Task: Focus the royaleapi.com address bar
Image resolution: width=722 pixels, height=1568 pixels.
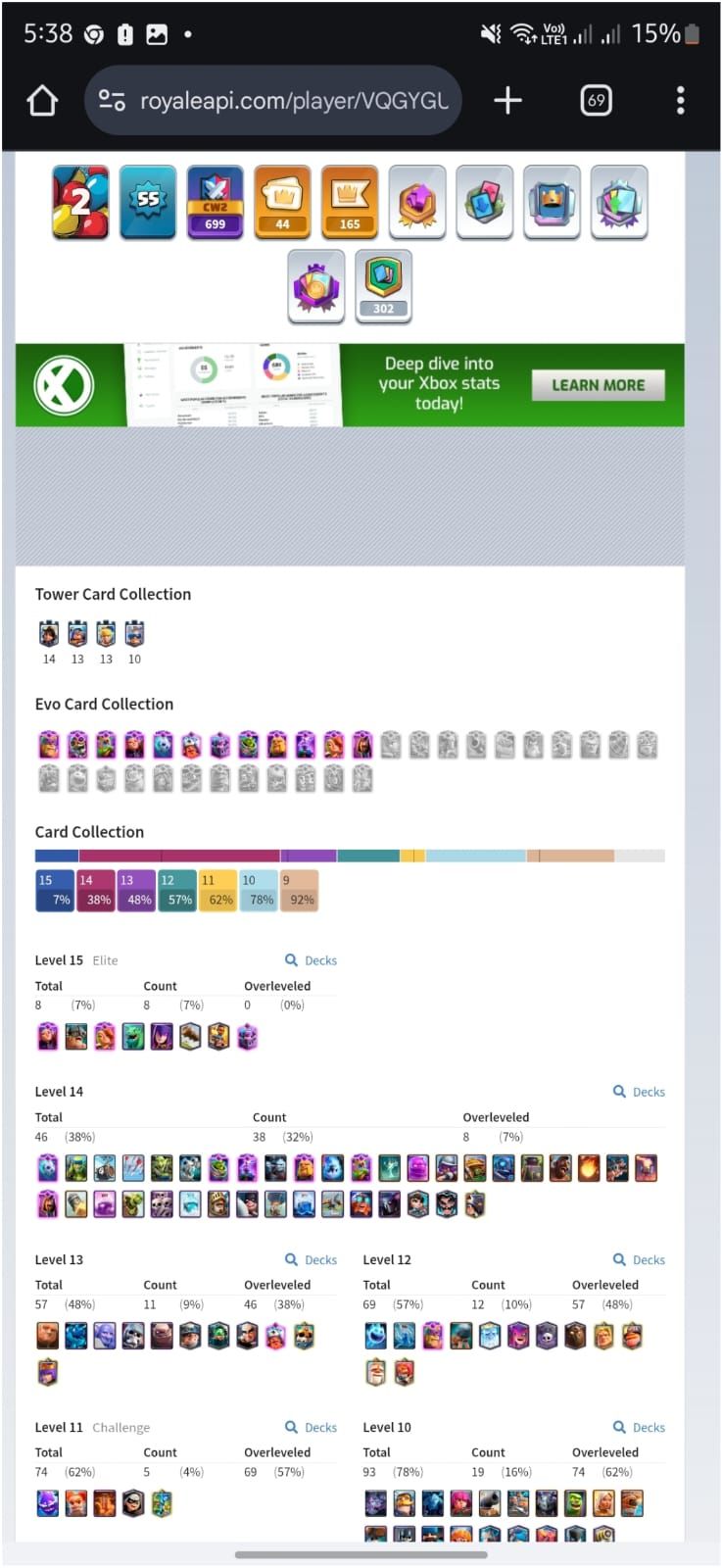Action: [x=273, y=100]
